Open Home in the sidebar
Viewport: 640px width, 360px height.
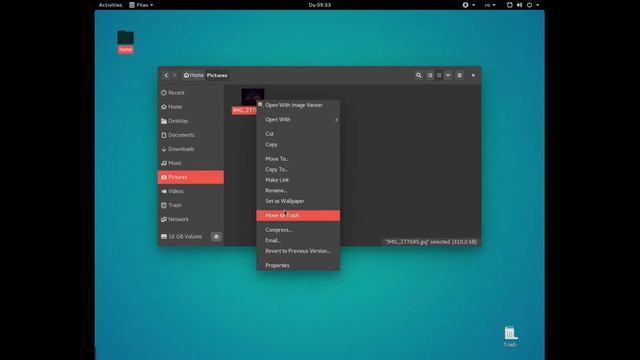tap(191, 107)
